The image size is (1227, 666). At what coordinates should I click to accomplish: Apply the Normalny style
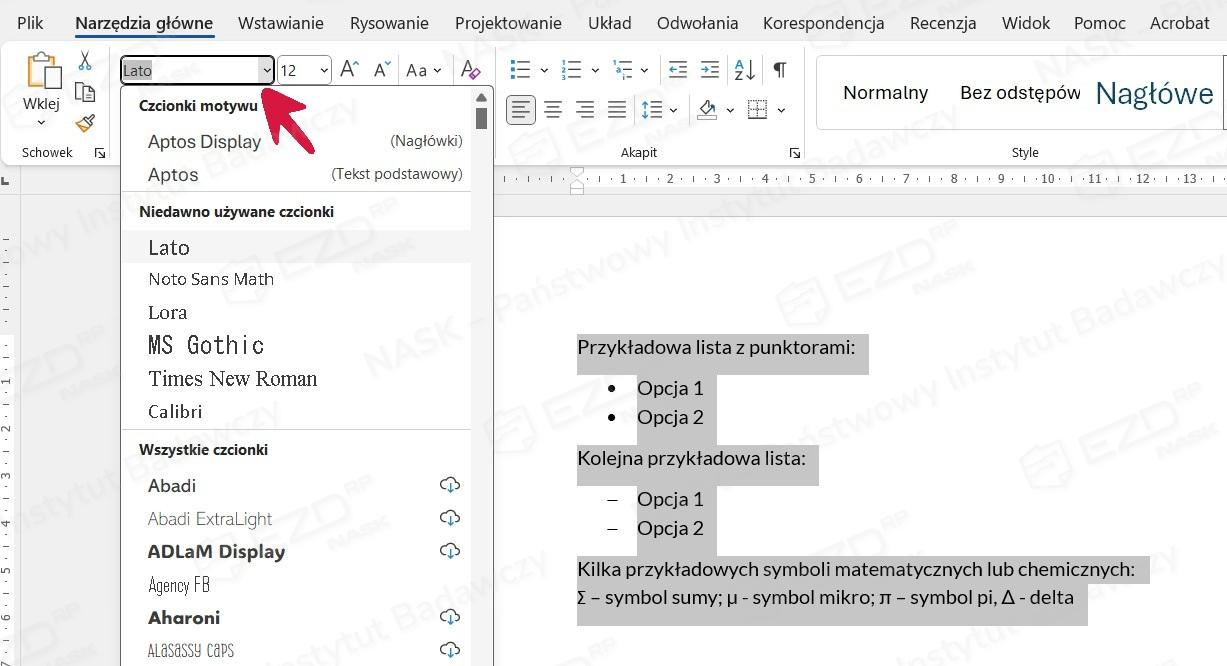point(885,93)
